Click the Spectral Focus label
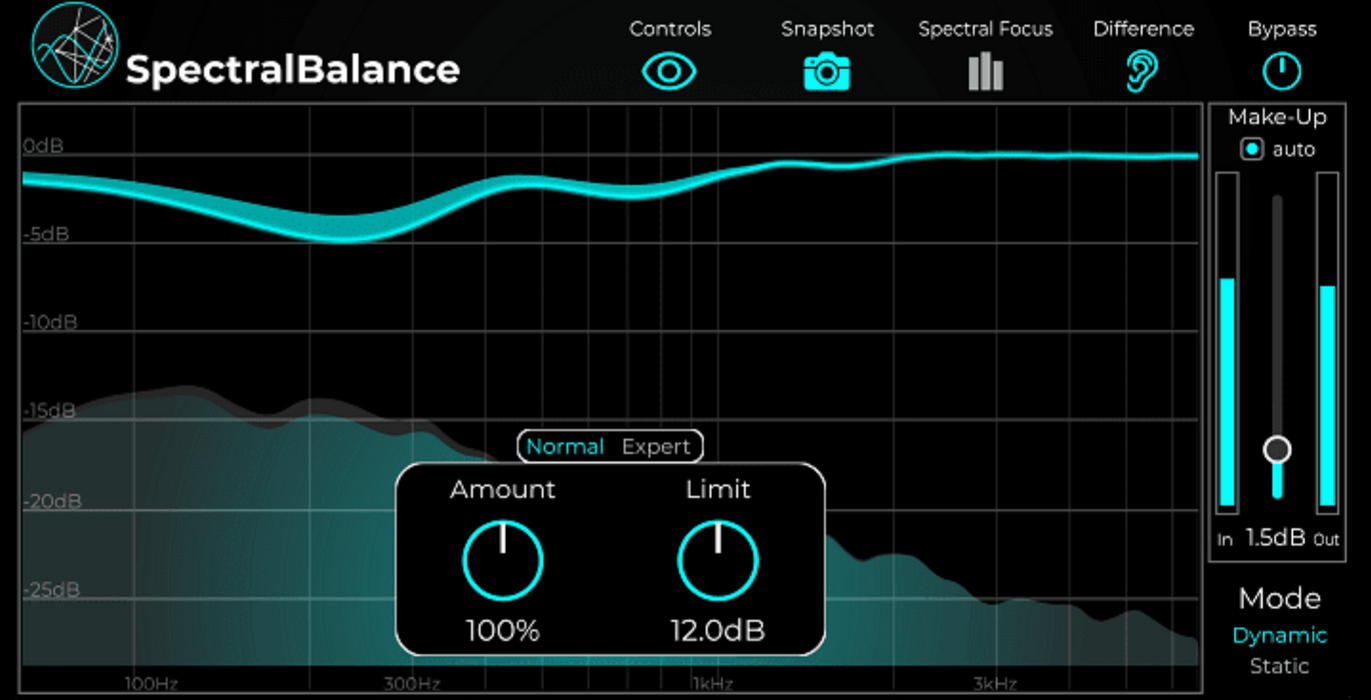This screenshot has width=1371, height=700. pyautogui.click(x=986, y=30)
